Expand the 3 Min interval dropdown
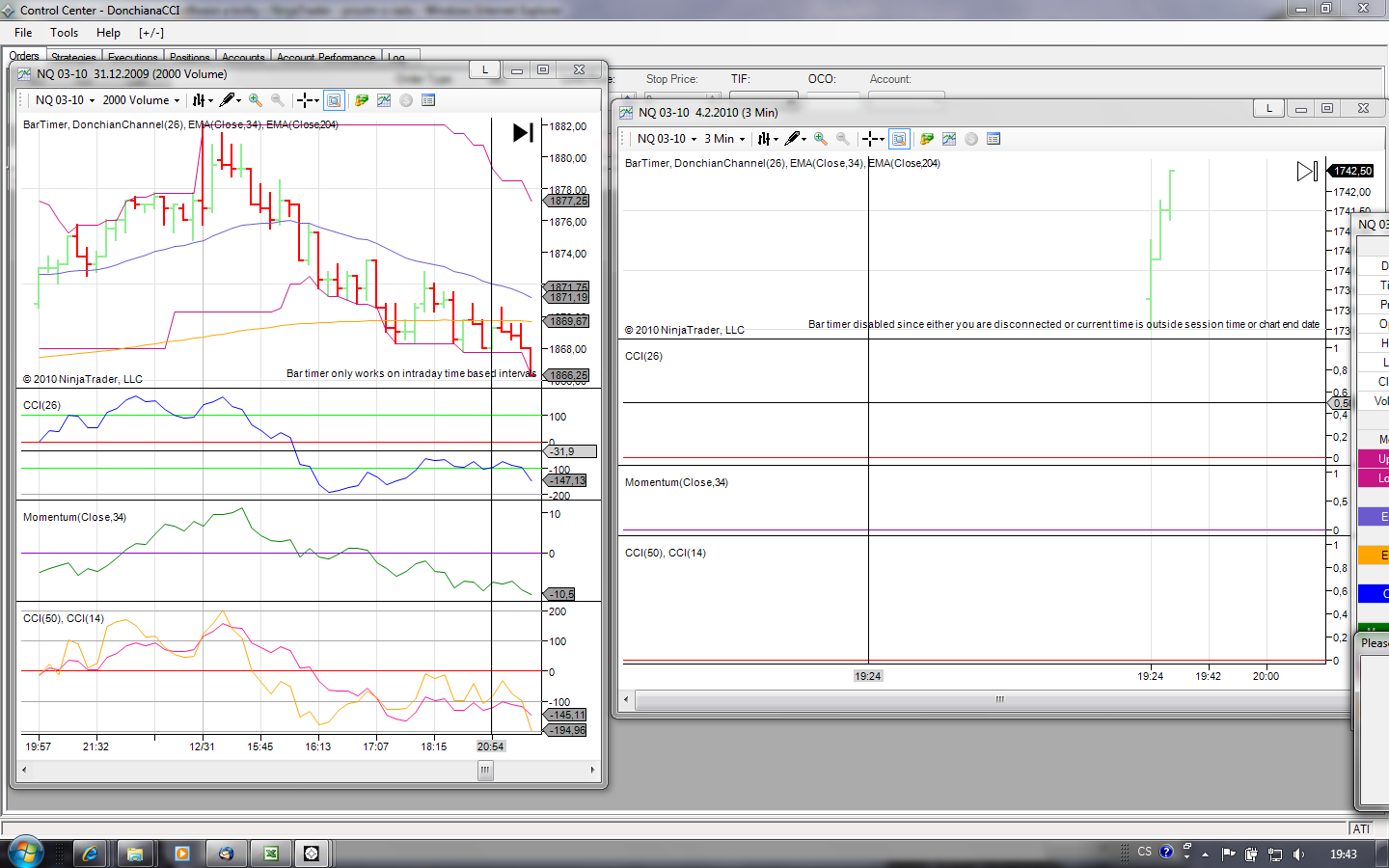This screenshot has width=1389, height=868. (x=724, y=139)
